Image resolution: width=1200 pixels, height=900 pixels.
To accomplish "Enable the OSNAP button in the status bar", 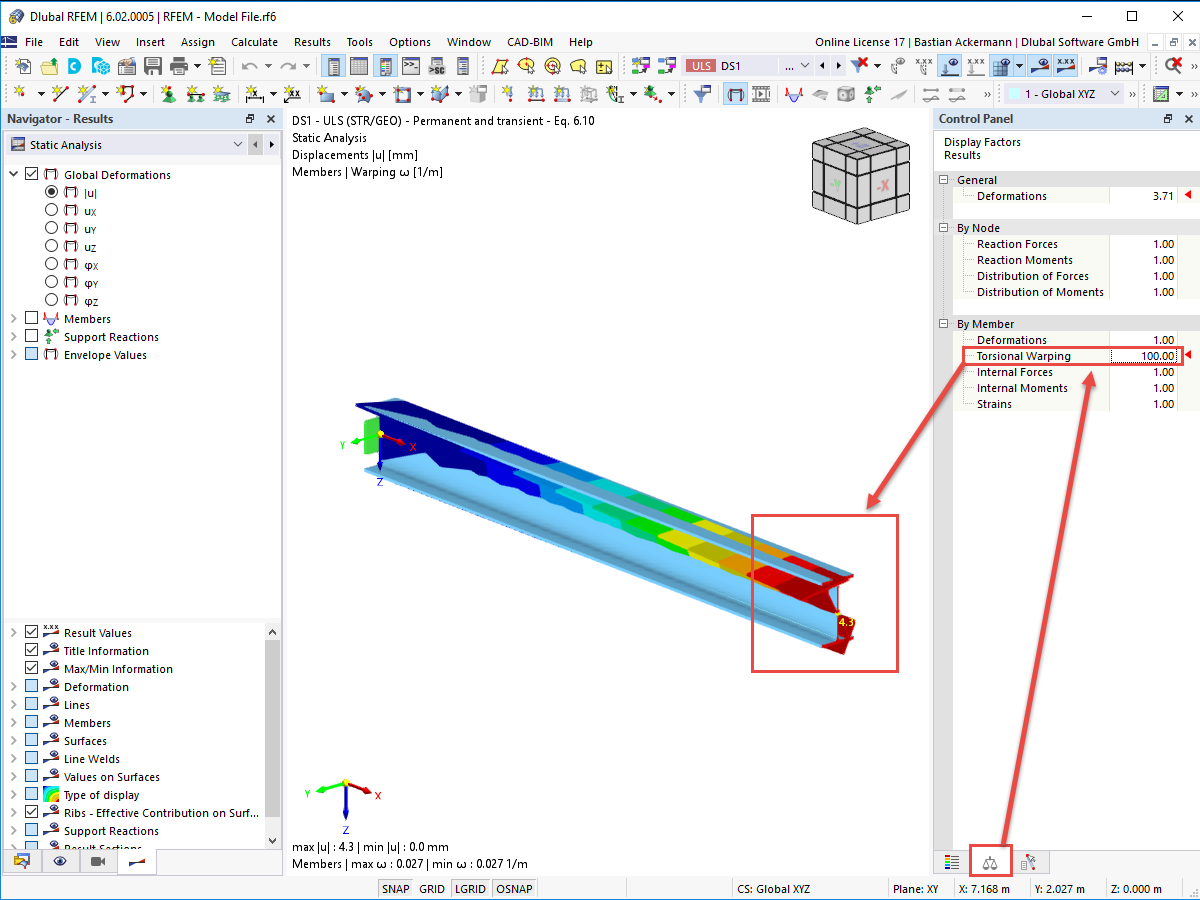I will point(514,888).
